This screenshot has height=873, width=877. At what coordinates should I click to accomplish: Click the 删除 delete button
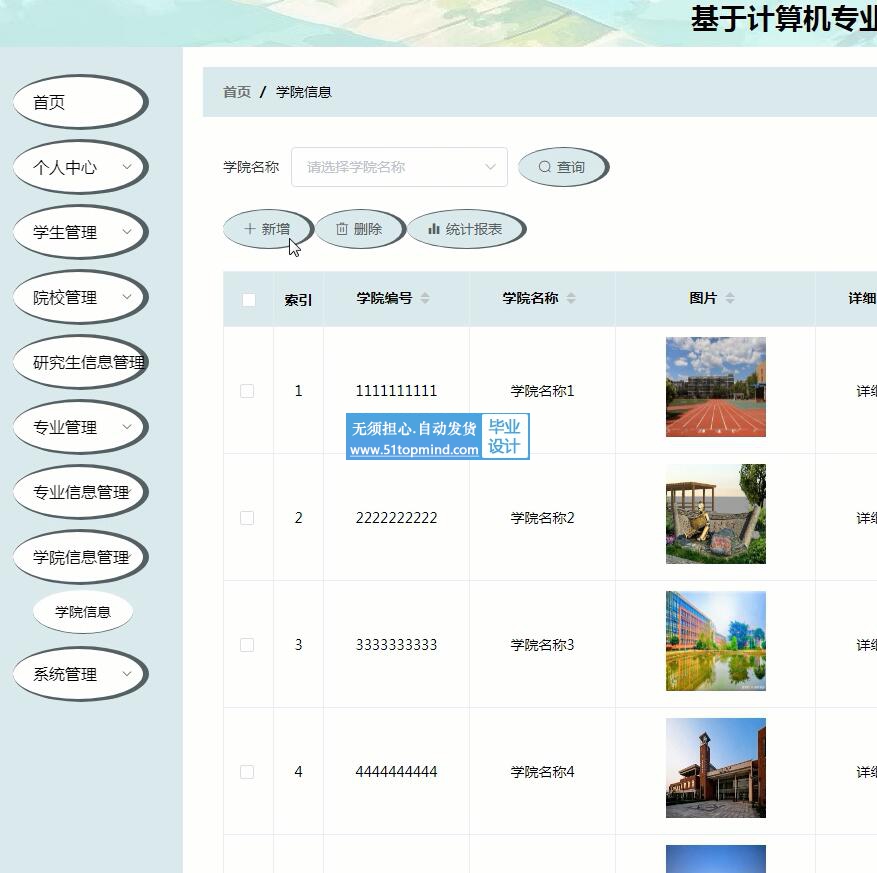(360, 229)
